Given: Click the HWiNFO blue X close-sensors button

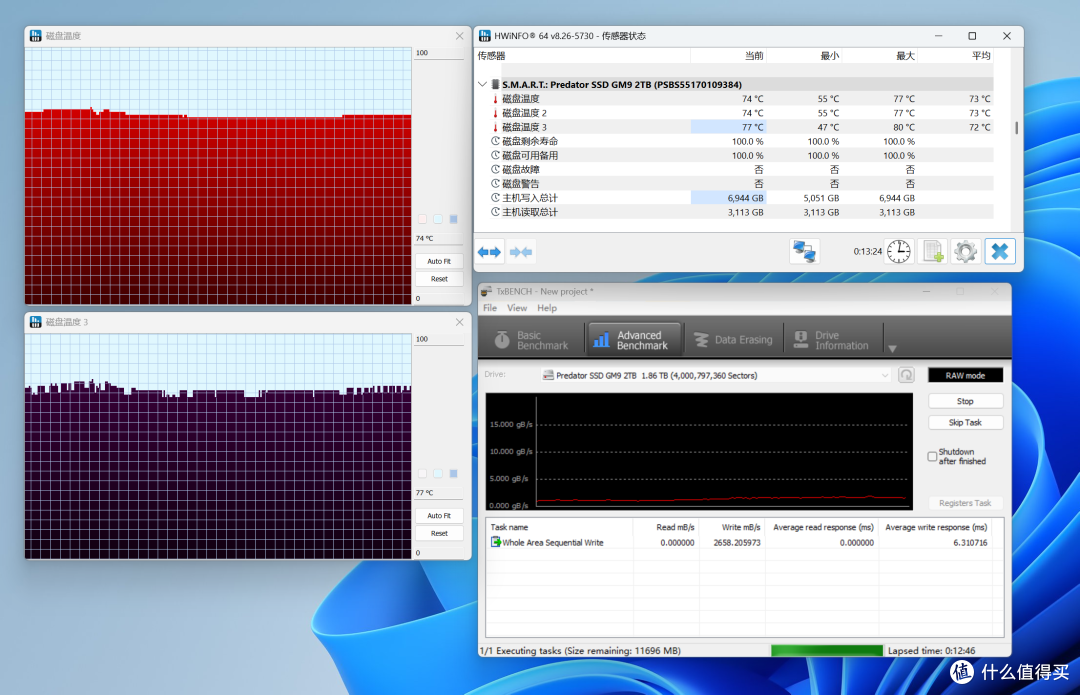Looking at the screenshot, I should pyautogui.click(x=999, y=251).
